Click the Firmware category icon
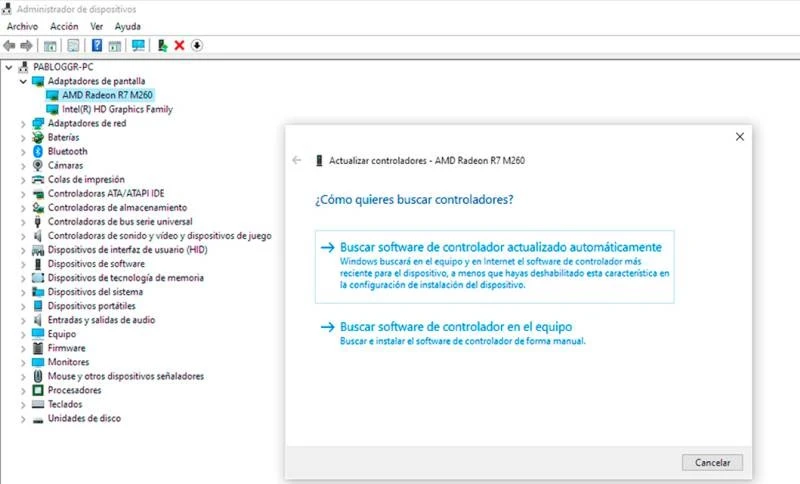The height and width of the screenshot is (484, 800). click(x=38, y=348)
